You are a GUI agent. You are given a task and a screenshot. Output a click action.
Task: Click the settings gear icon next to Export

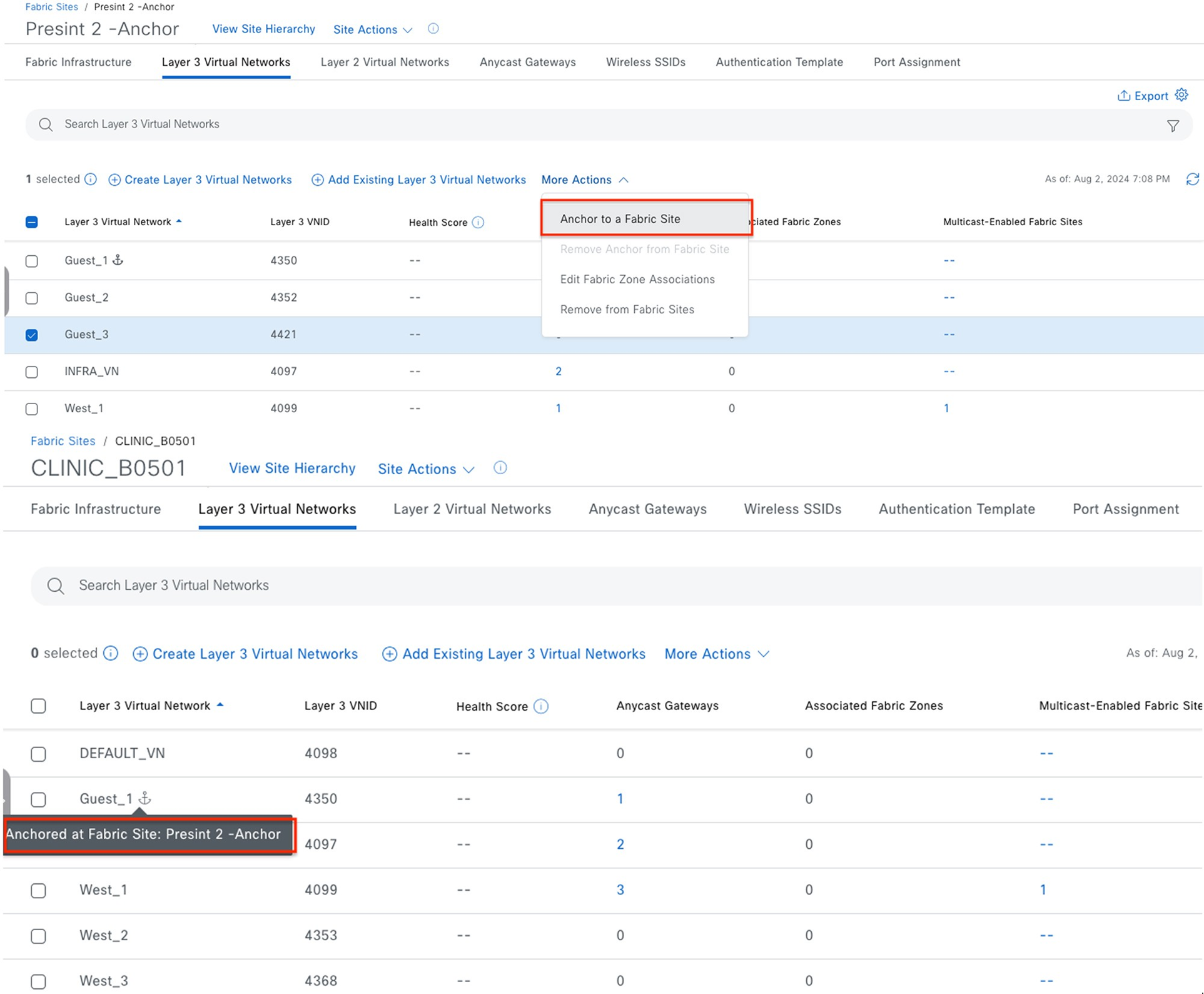click(1181, 95)
